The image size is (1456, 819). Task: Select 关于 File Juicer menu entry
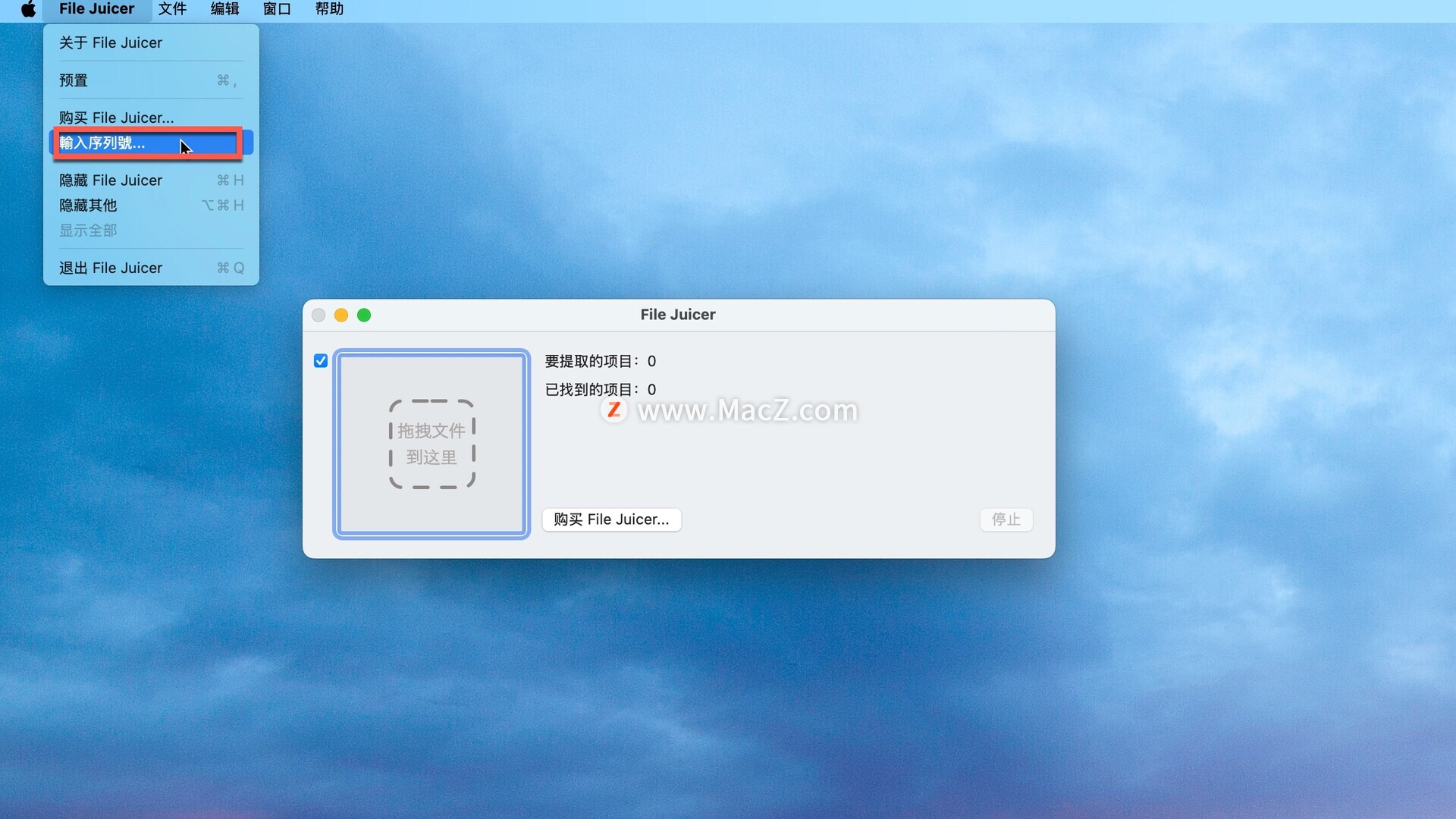[x=111, y=42]
